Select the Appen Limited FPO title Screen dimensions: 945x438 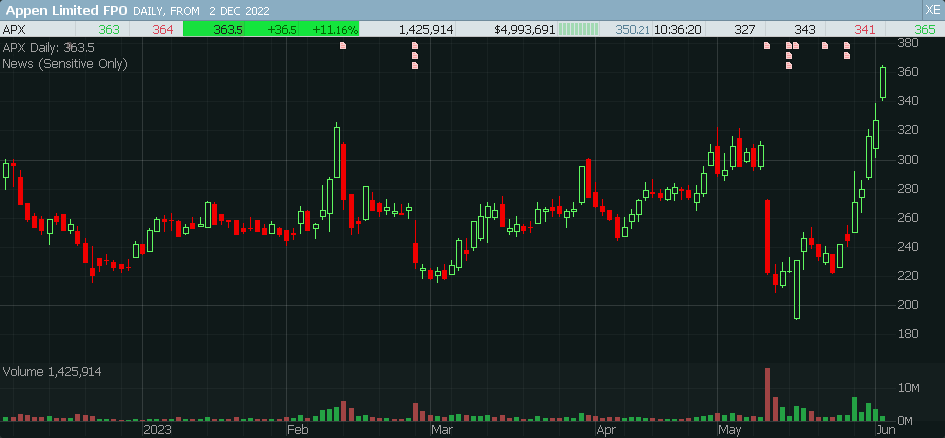click(x=66, y=10)
